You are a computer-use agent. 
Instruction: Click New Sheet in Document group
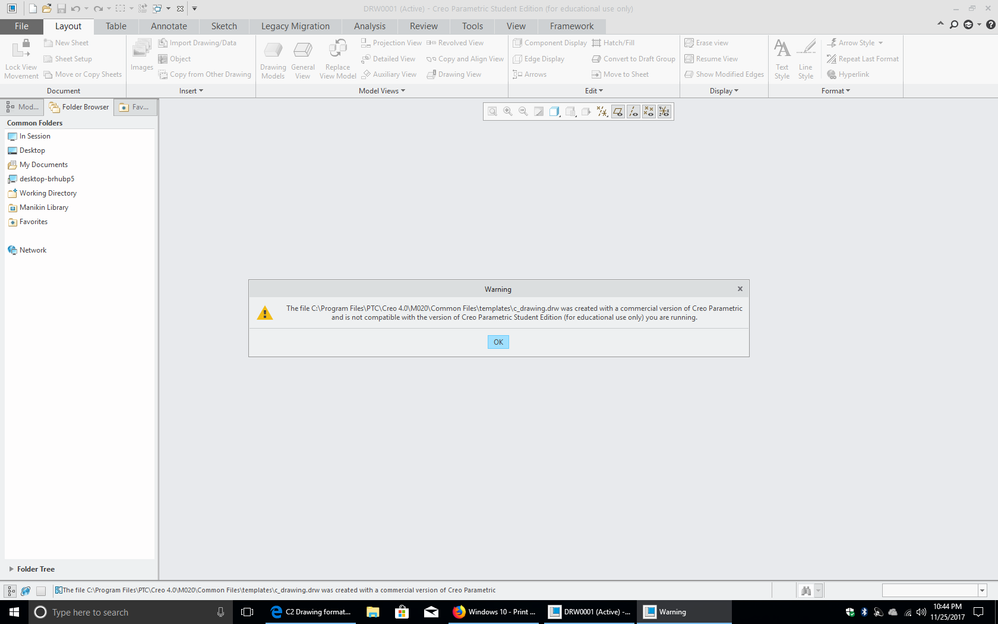point(66,43)
